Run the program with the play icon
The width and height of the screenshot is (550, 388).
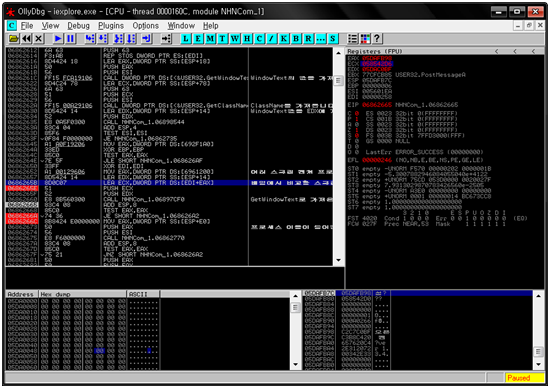pyautogui.click(x=58, y=39)
